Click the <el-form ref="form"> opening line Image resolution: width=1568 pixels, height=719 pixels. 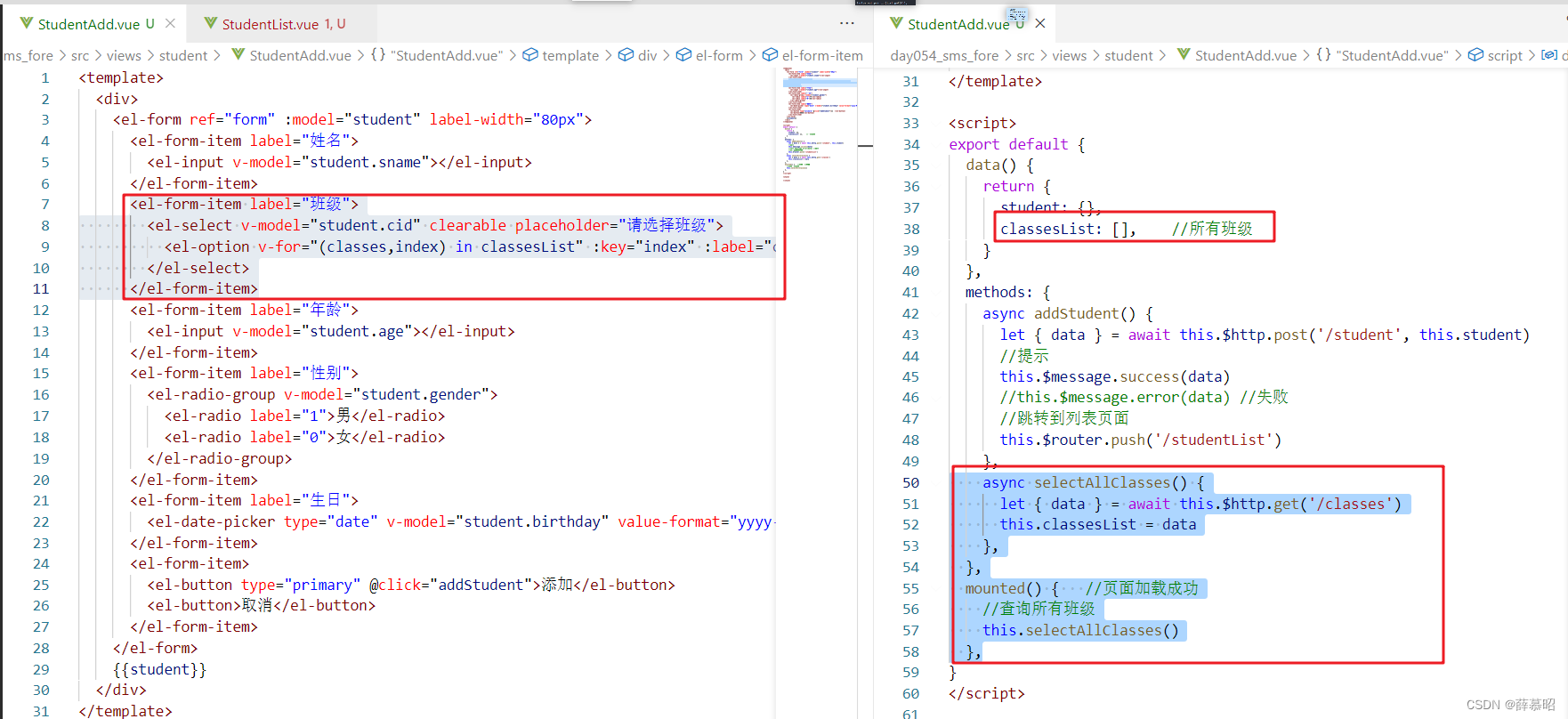352,119
